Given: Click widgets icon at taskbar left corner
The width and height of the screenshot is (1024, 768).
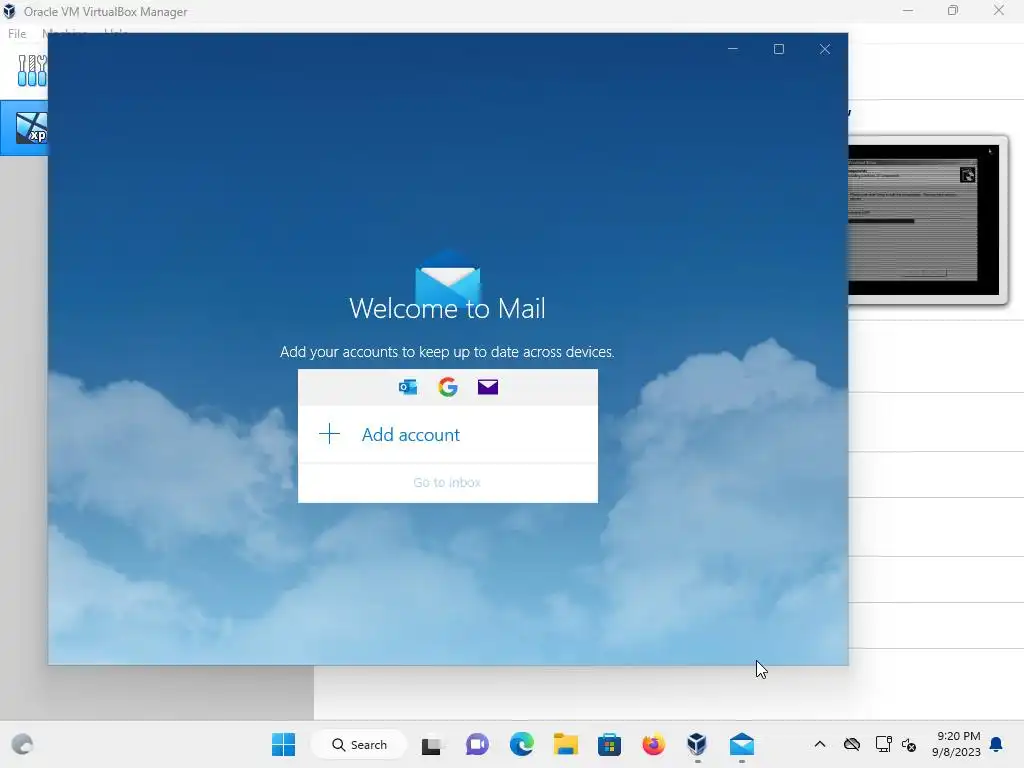Looking at the screenshot, I should (x=22, y=744).
